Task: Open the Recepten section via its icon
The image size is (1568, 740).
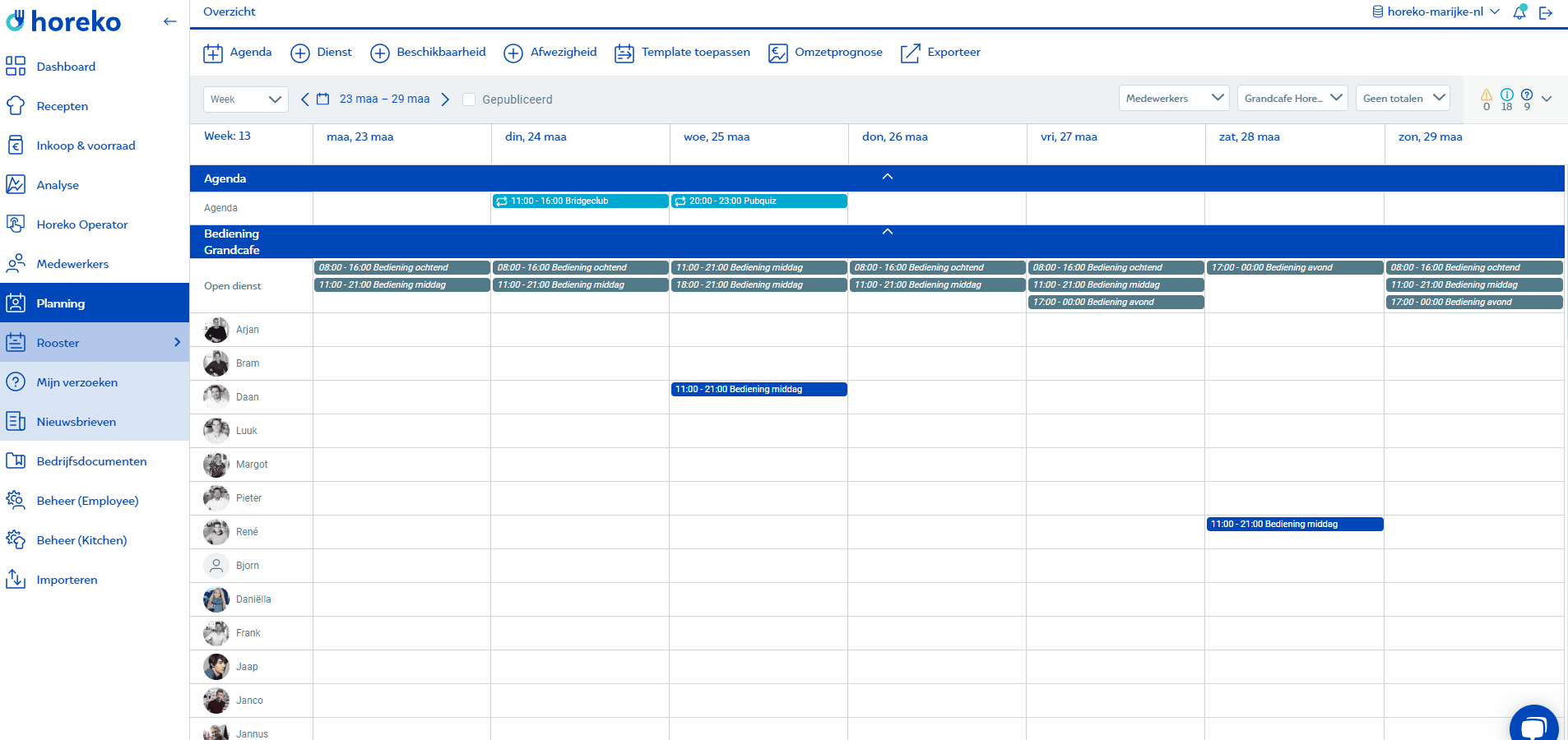Action: coord(16,105)
